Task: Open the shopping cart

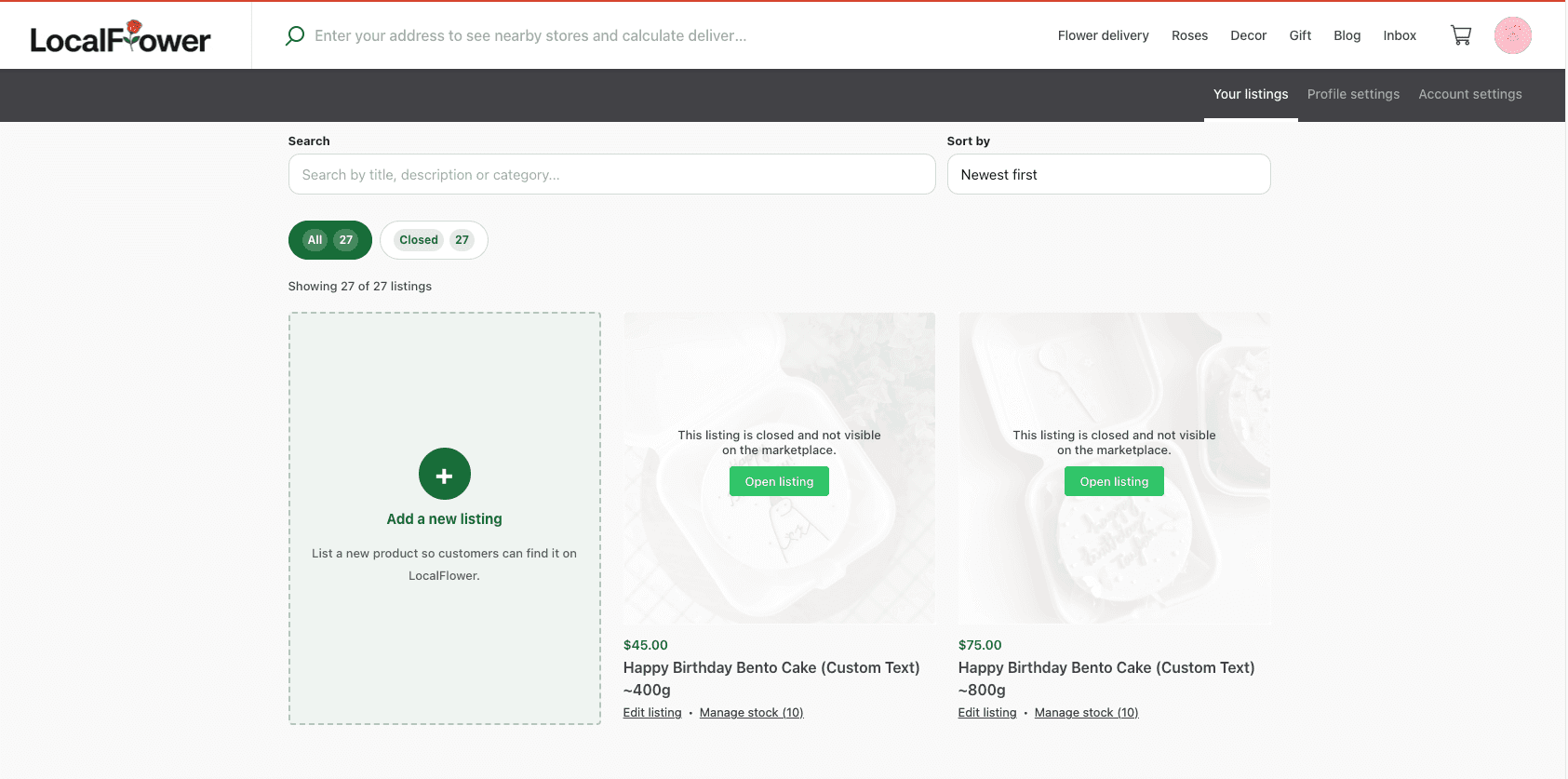Action: click(1461, 35)
